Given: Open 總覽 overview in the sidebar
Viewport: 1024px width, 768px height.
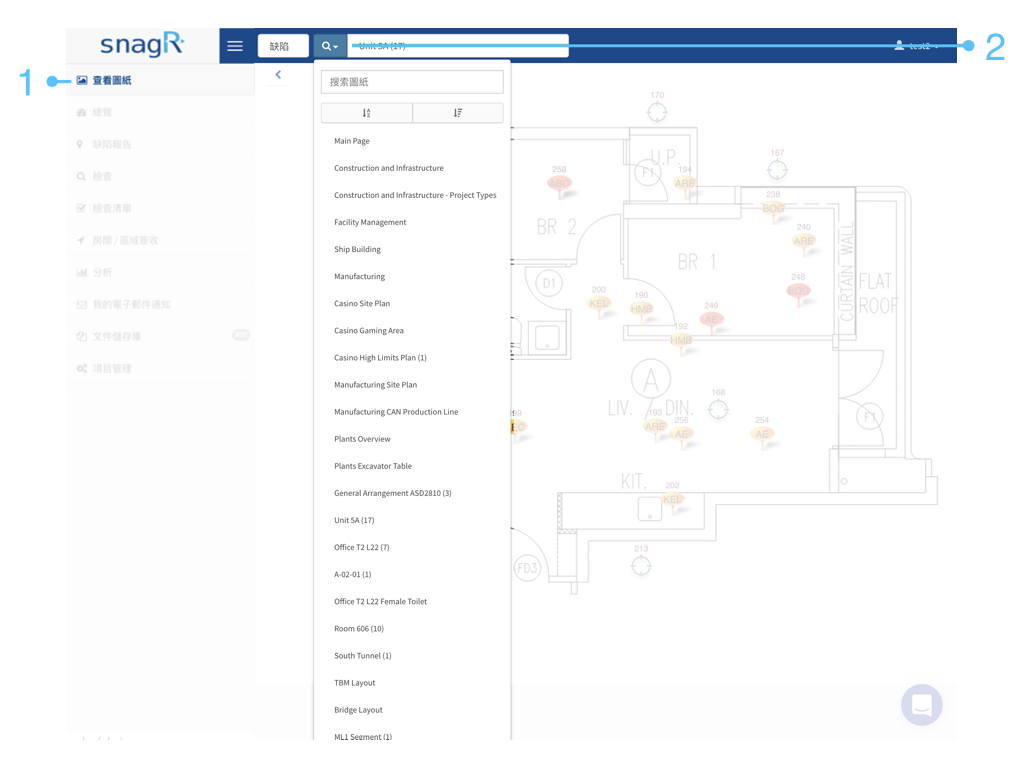Looking at the screenshot, I should pos(160,112).
